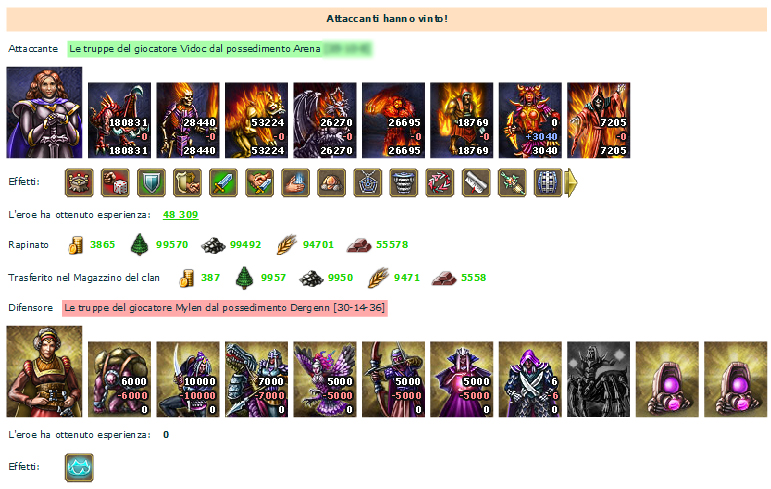Screen dimensions: 771x489
Task: Click the defender's cyan crown effect icon
Action: click(79, 467)
